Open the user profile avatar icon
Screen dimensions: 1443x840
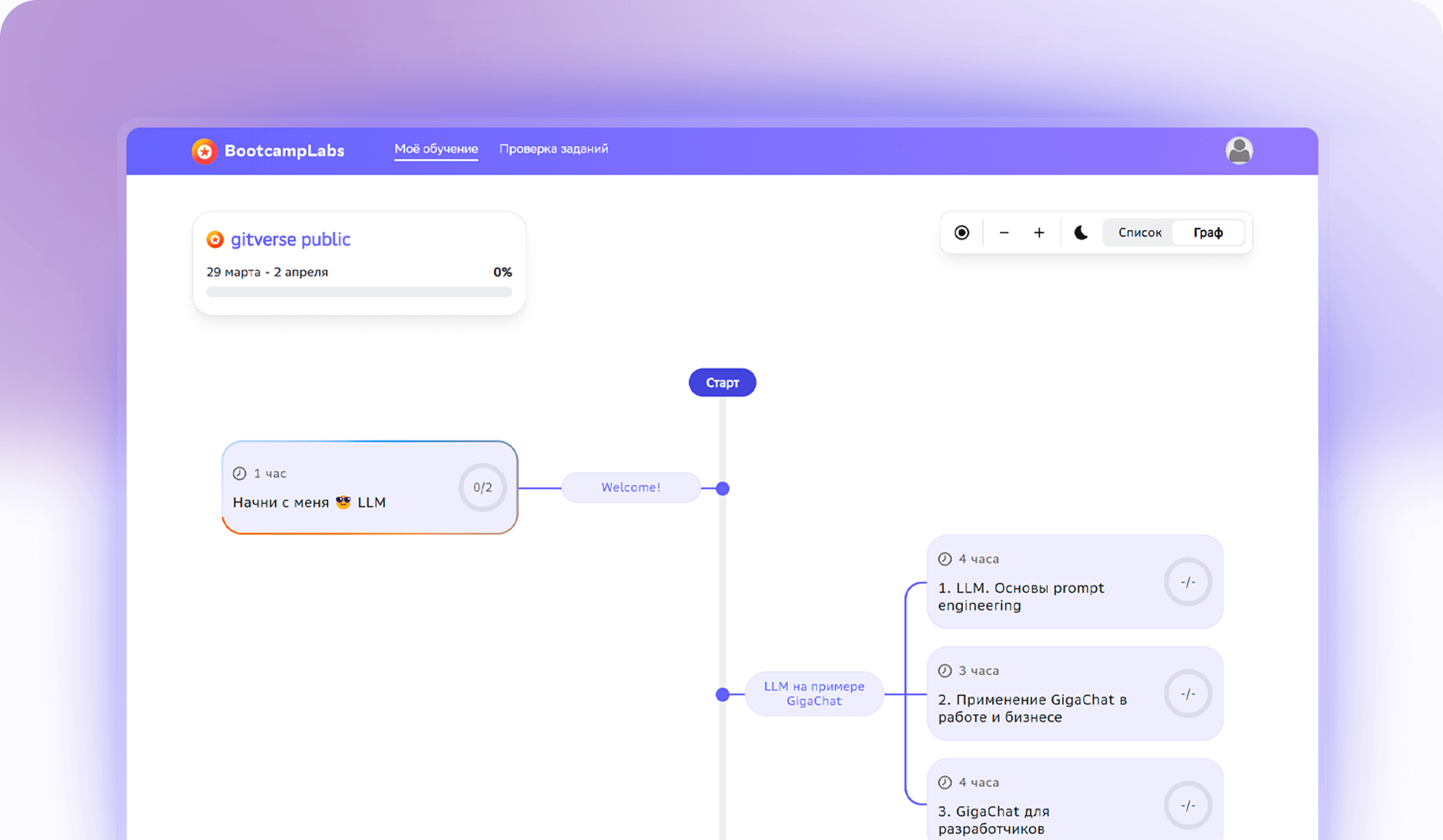1239,150
